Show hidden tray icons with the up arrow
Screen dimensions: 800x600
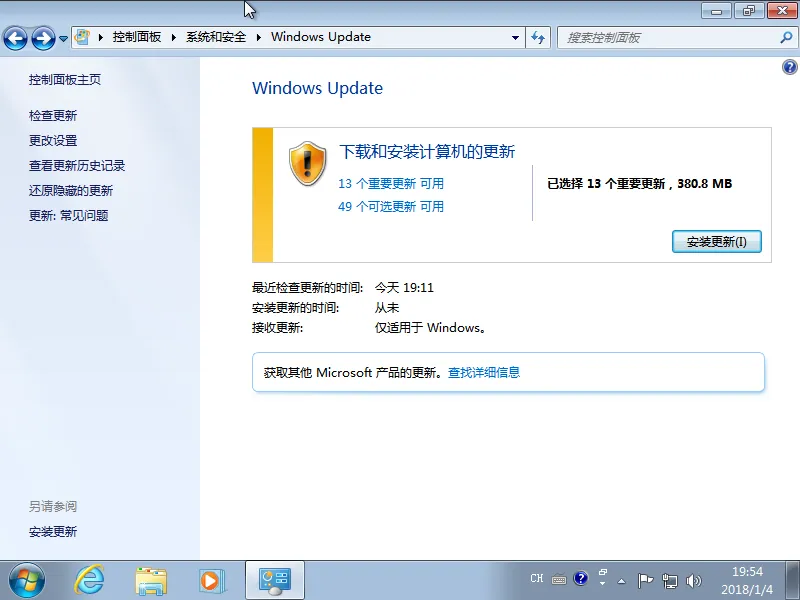[x=621, y=580]
